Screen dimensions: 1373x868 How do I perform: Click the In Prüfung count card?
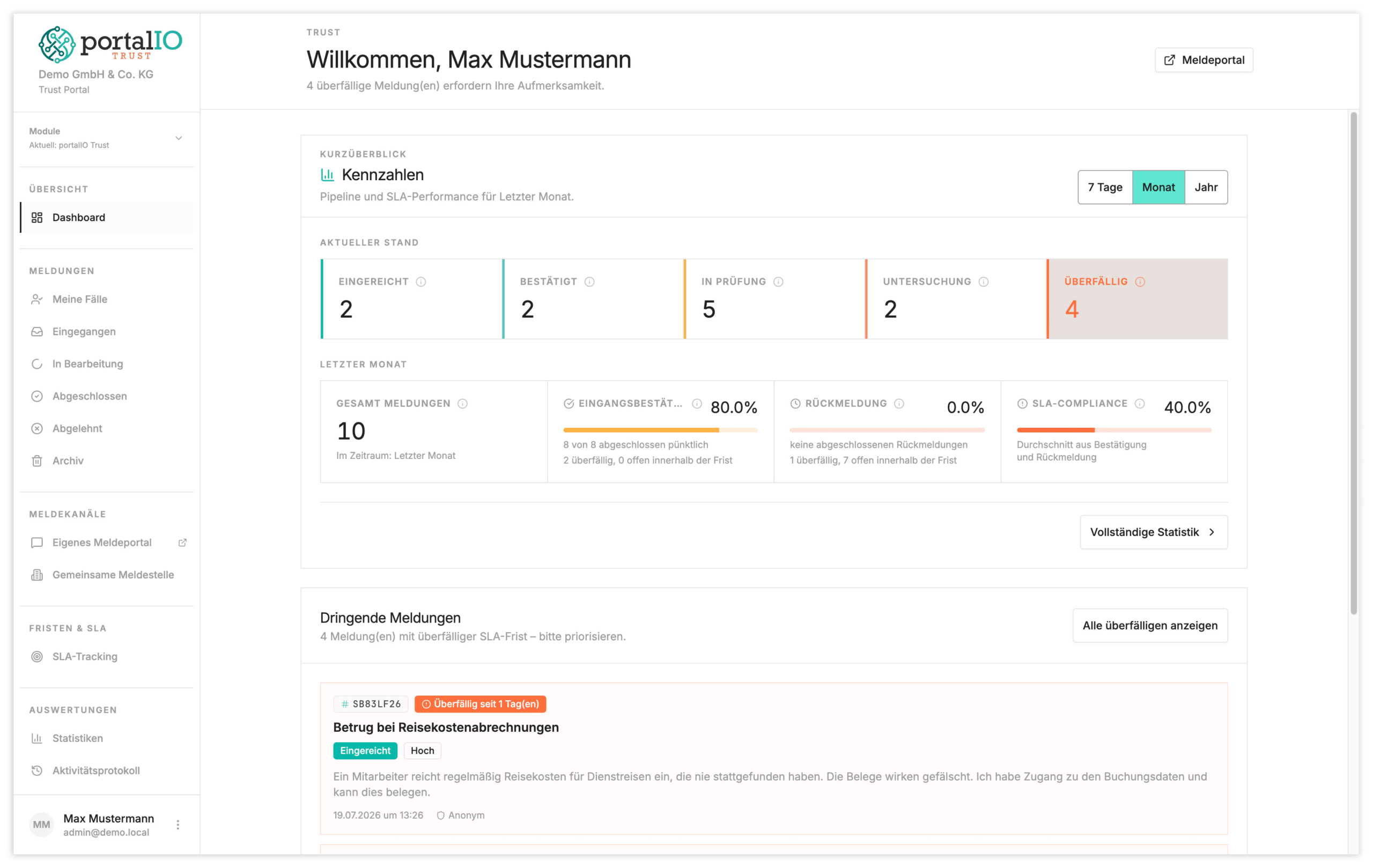click(774, 299)
